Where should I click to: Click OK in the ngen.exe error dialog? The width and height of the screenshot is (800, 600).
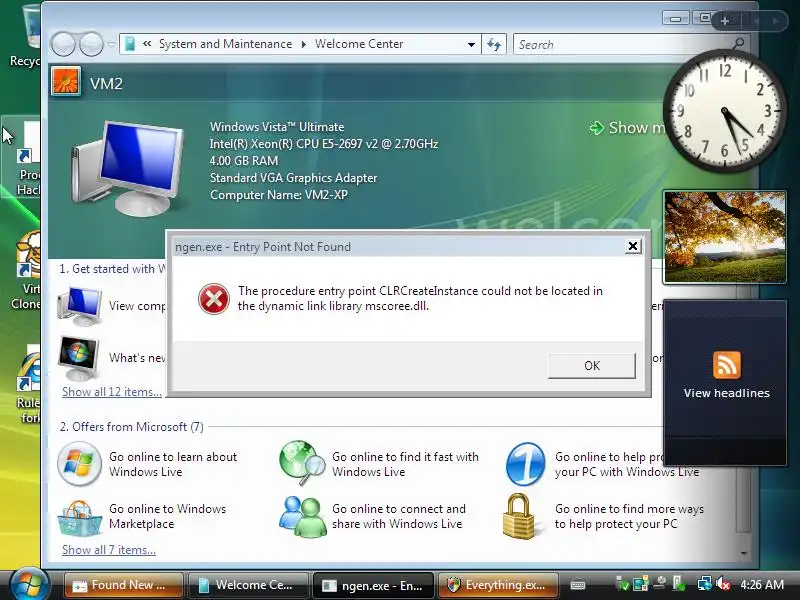(592, 365)
